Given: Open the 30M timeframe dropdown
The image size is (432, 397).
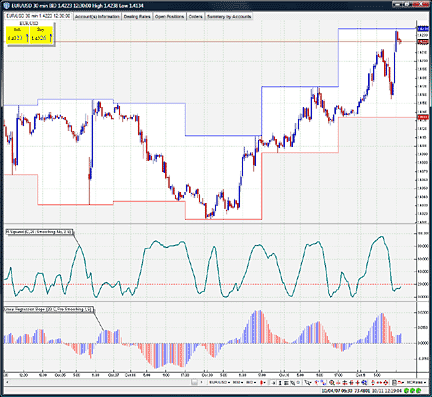Looking at the screenshot, I should point(237,382).
